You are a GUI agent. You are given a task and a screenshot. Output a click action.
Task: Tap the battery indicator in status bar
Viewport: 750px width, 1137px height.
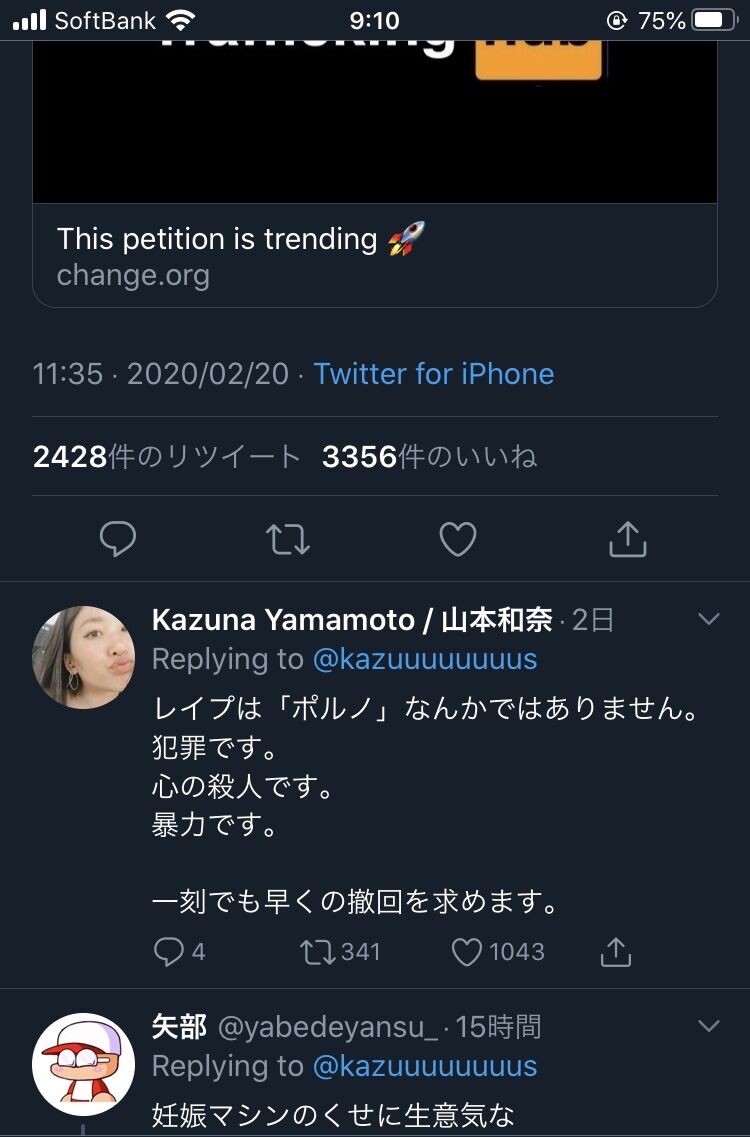pos(714,21)
